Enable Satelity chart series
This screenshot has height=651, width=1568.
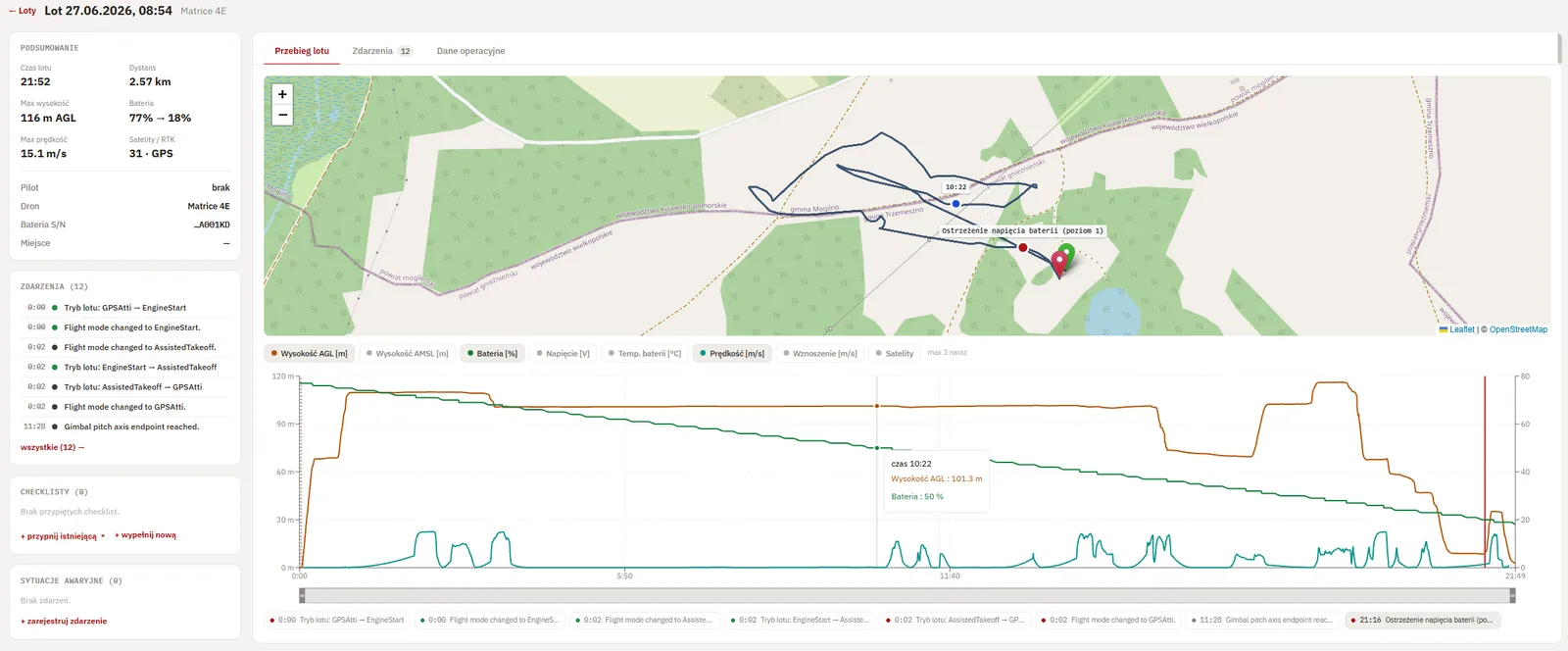point(894,353)
